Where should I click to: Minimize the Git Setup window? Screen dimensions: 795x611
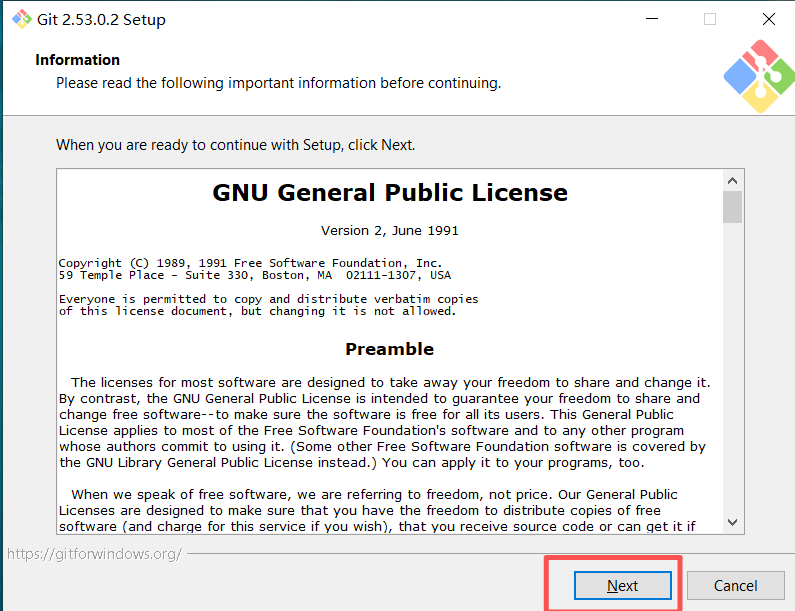[x=651, y=19]
